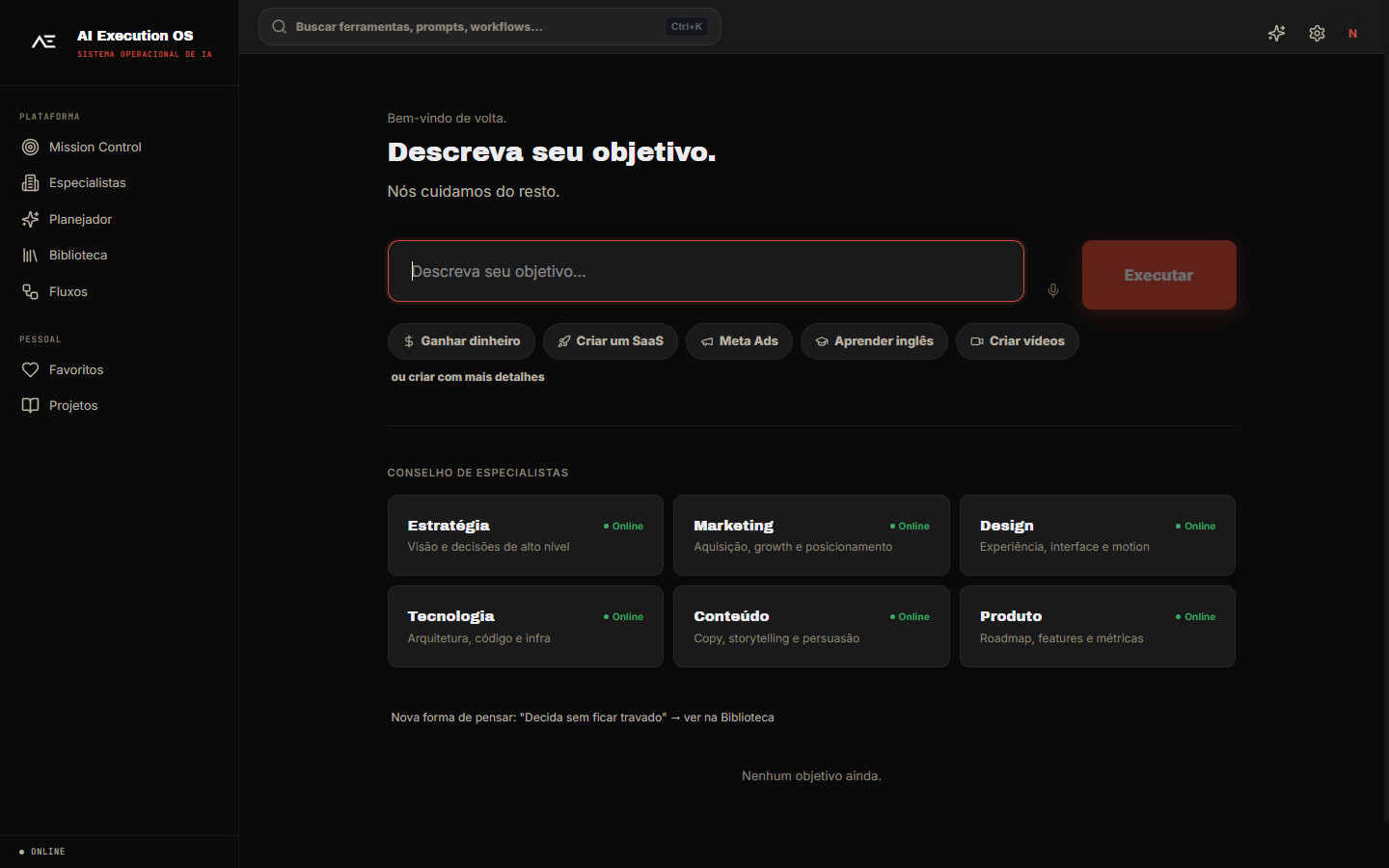Click the 'Nenhum objetivo ainda.' text
This screenshot has height=868, width=1389.
pos(811,776)
